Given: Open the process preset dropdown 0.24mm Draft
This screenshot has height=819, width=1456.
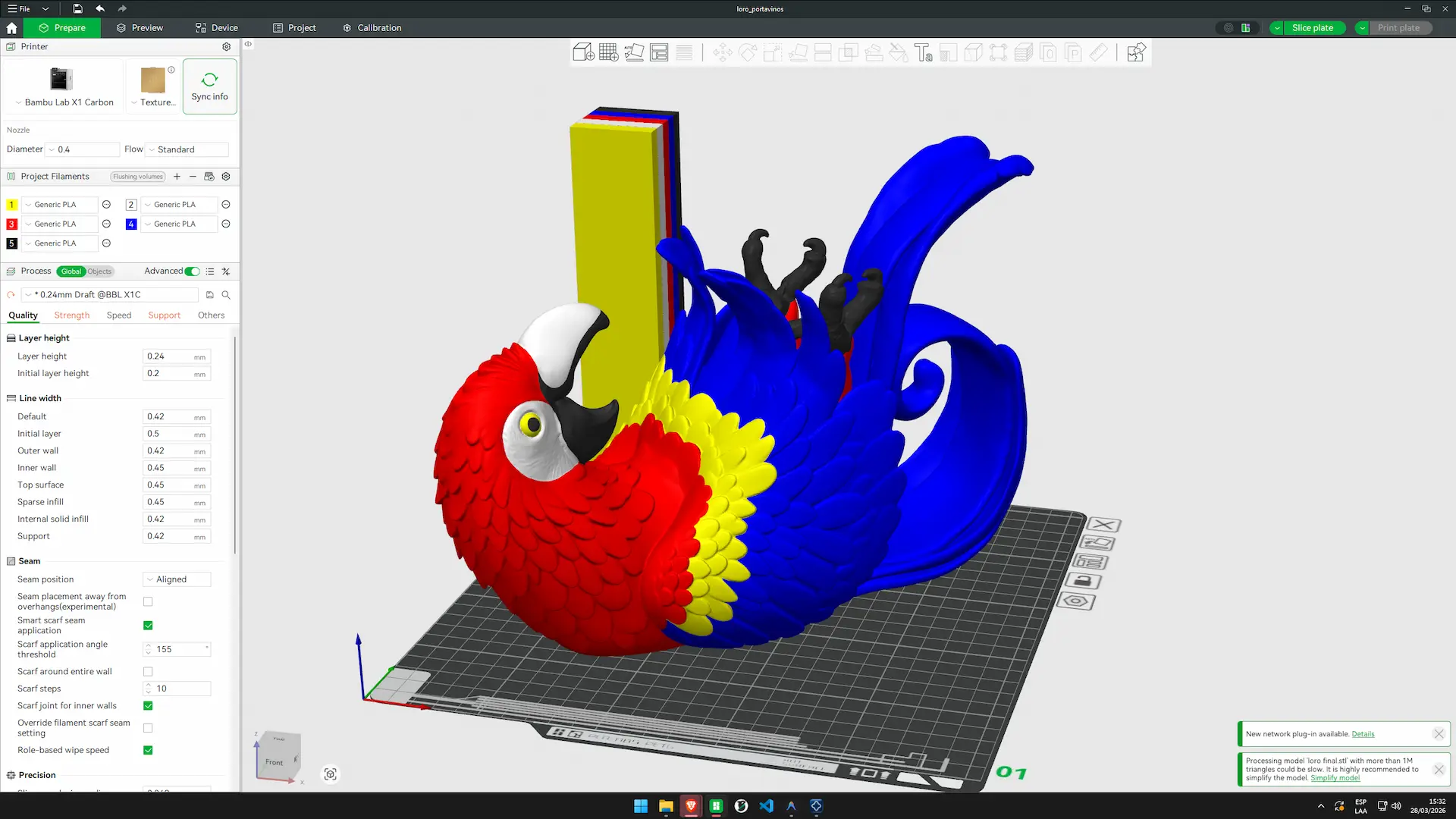Looking at the screenshot, I should pos(110,295).
